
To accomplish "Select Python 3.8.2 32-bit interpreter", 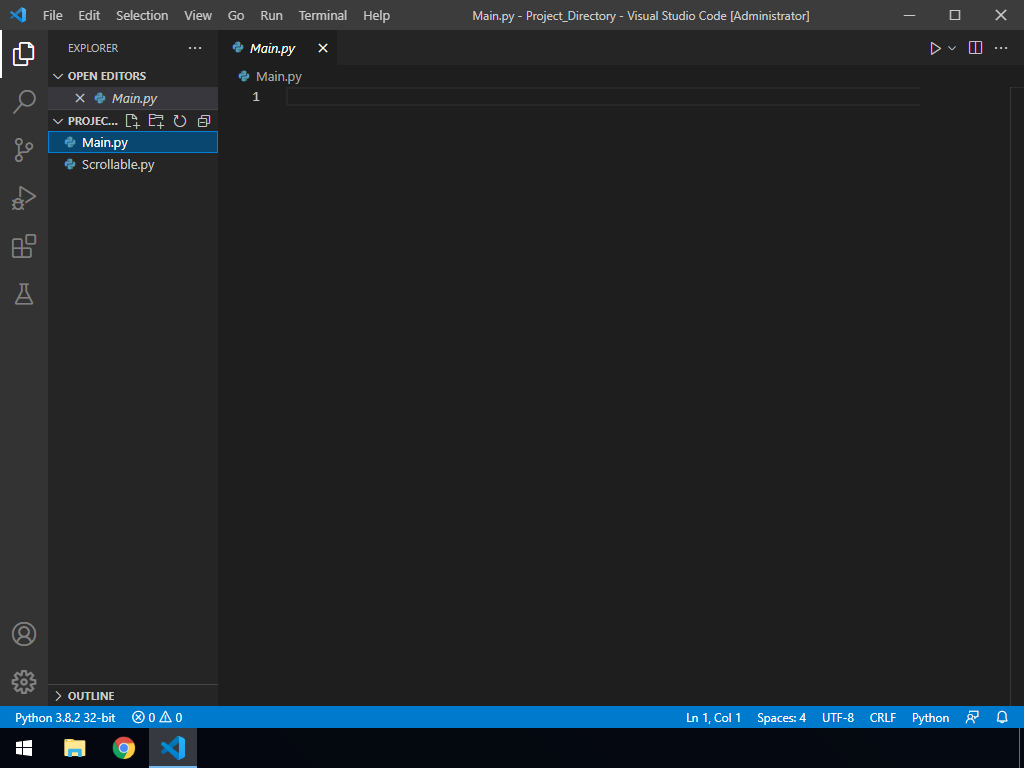I will [x=65, y=717].
